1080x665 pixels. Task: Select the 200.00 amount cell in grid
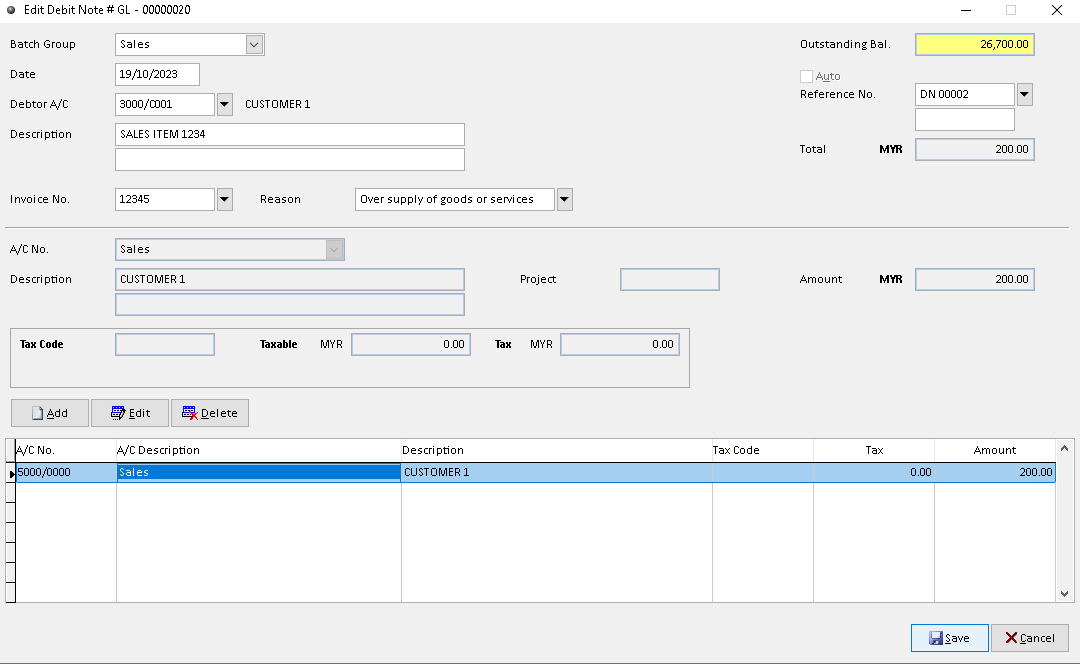(x=995, y=473)
